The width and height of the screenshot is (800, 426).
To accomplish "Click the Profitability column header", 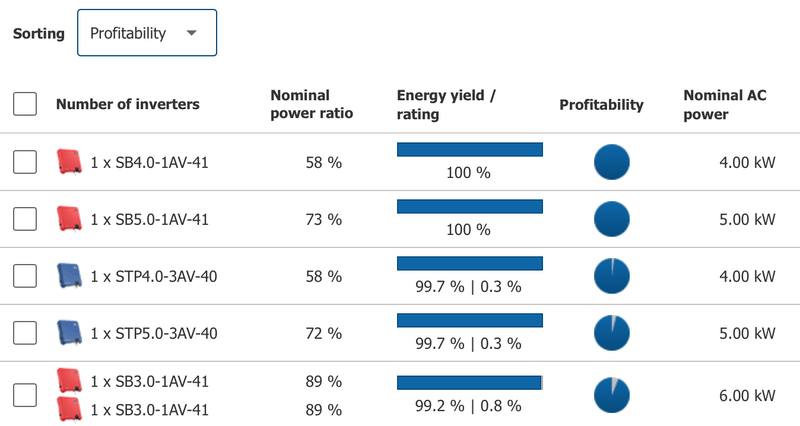I will click(x=601, y=104).
